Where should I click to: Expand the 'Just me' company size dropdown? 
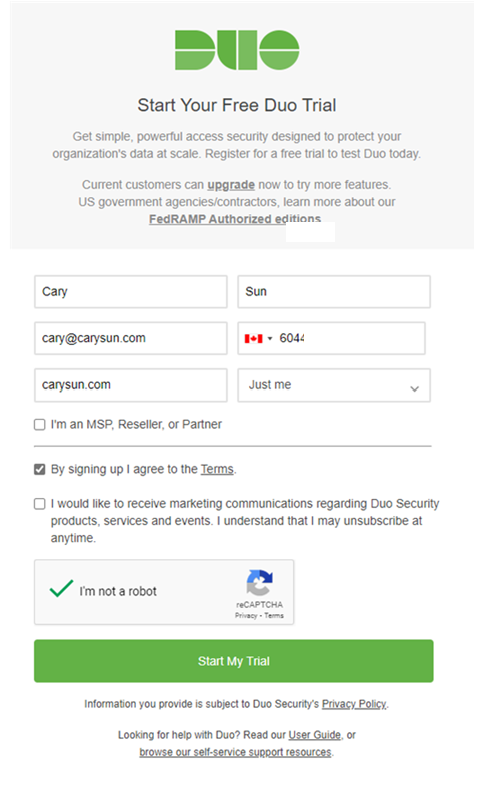334,385
